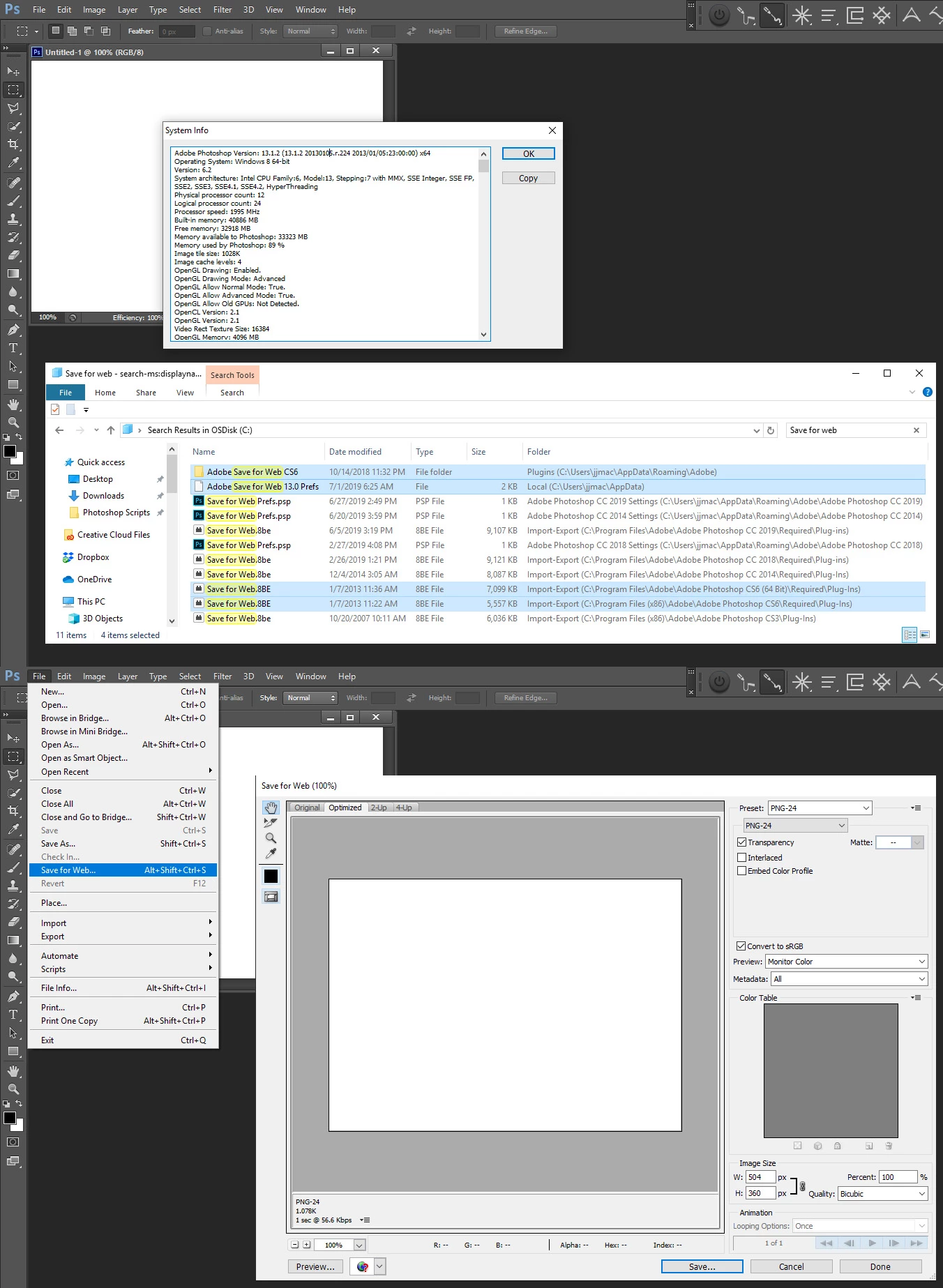Enable the Interlaced checkbox

point(741,858)
